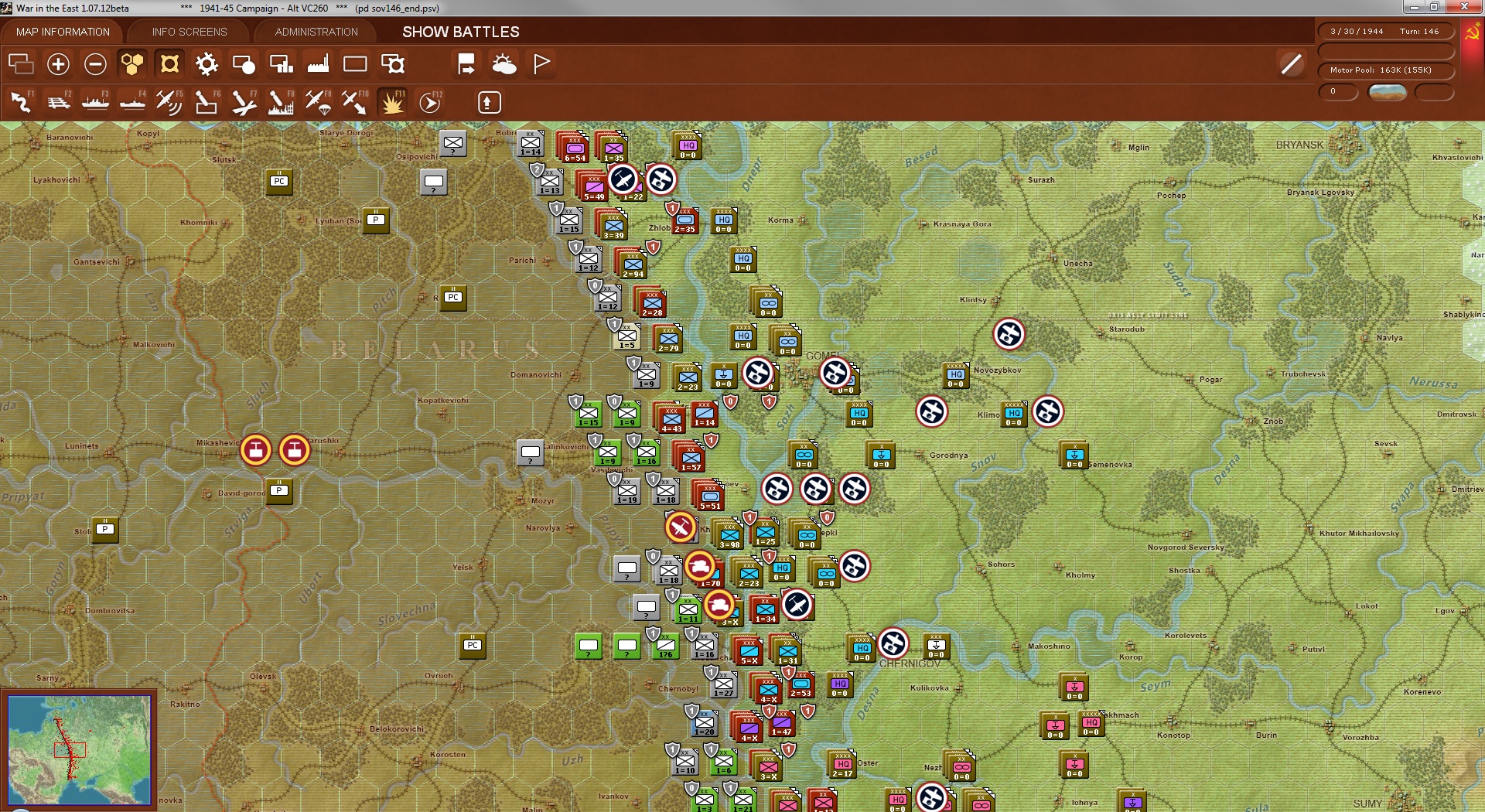1485x812 pixels.
Task: Click the minimap in the corner
Action: 79,750
